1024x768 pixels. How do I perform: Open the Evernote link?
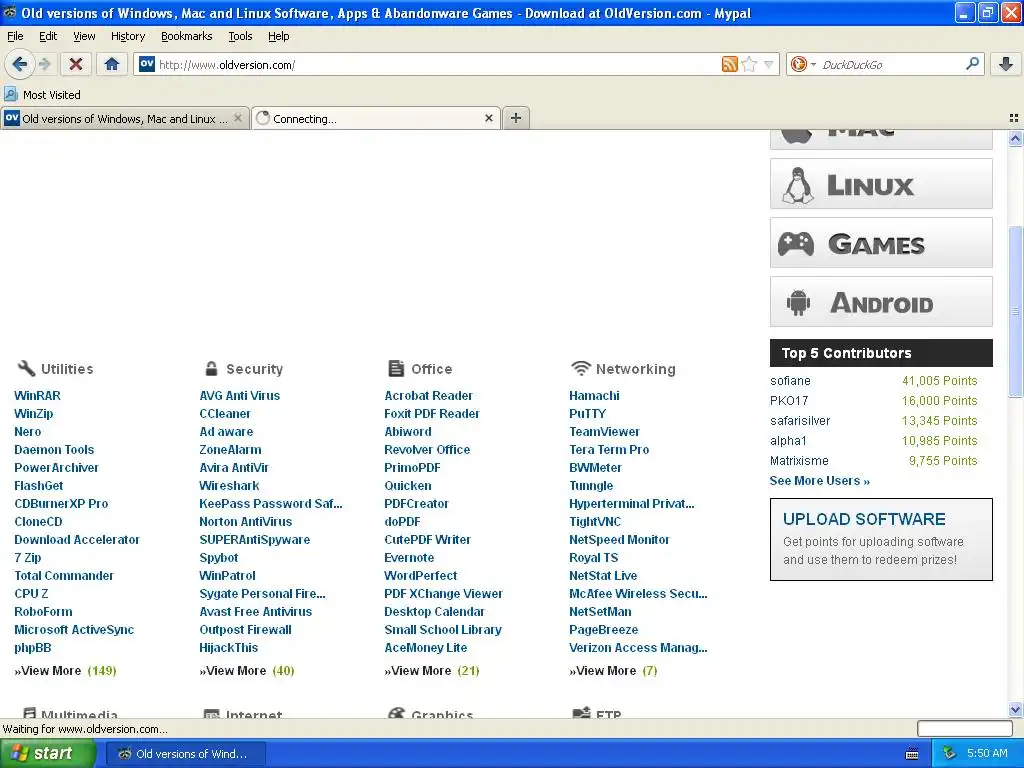pos(409,558)
